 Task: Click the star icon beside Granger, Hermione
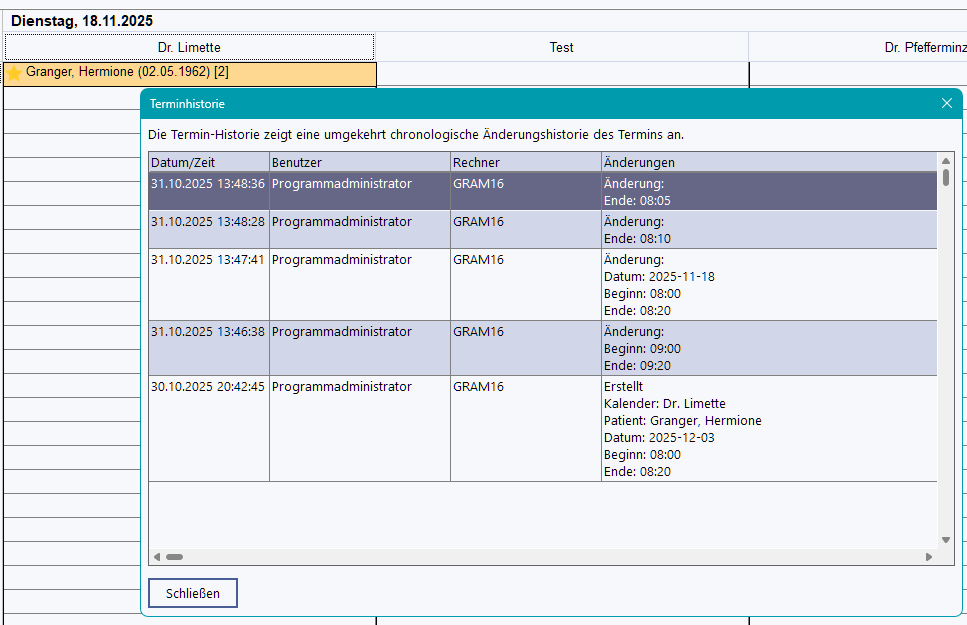[14, 73]
